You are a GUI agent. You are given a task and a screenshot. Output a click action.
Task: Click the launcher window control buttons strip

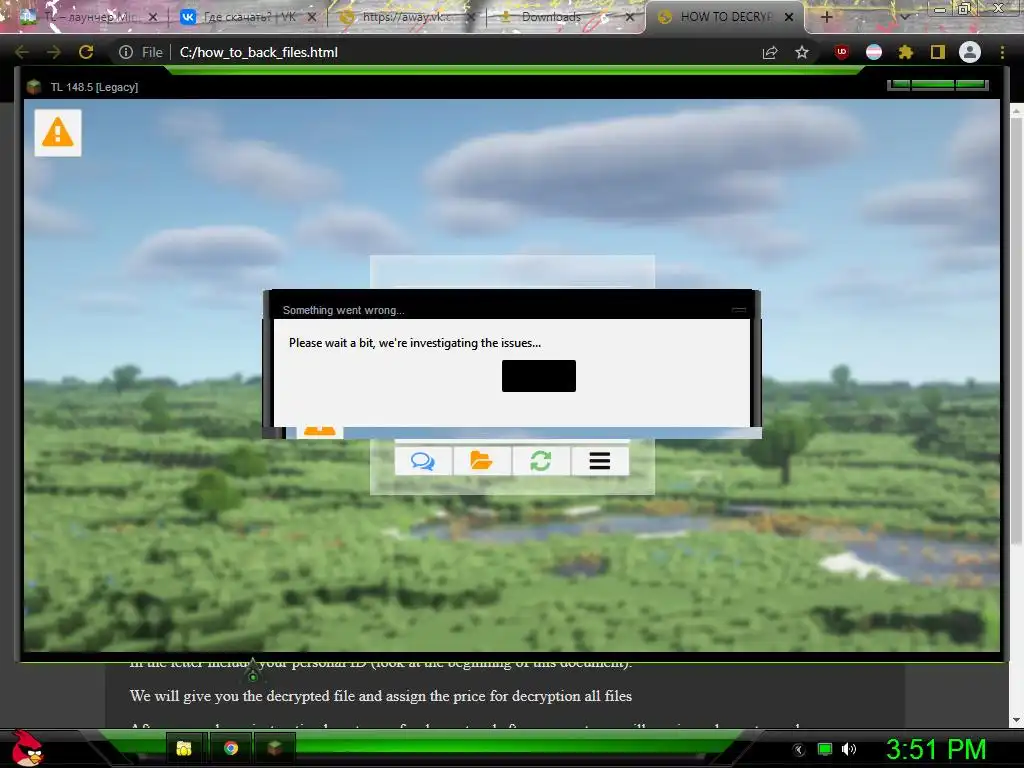pyautogui.click(x=937, y=85)
